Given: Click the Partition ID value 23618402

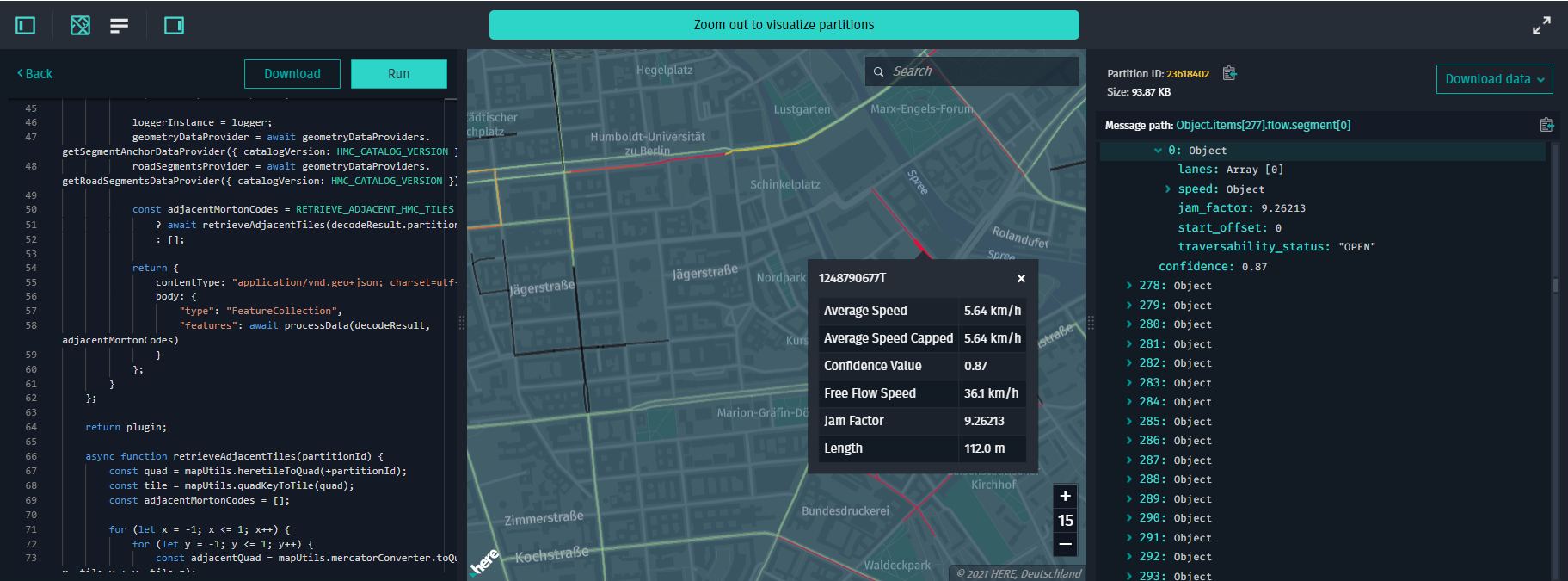Looking at the screenshot, I should pos(1188,74).
